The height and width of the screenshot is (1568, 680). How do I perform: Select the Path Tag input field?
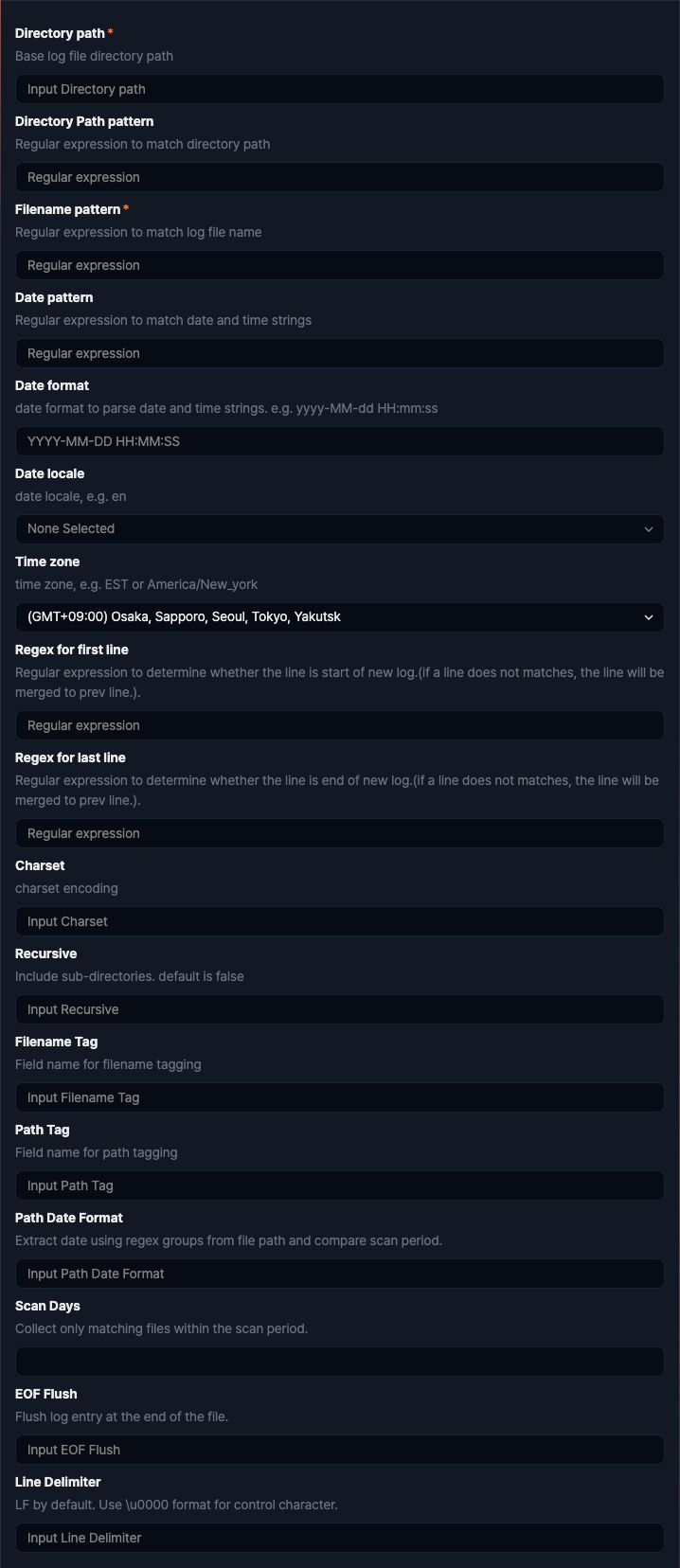[339, 1185]
